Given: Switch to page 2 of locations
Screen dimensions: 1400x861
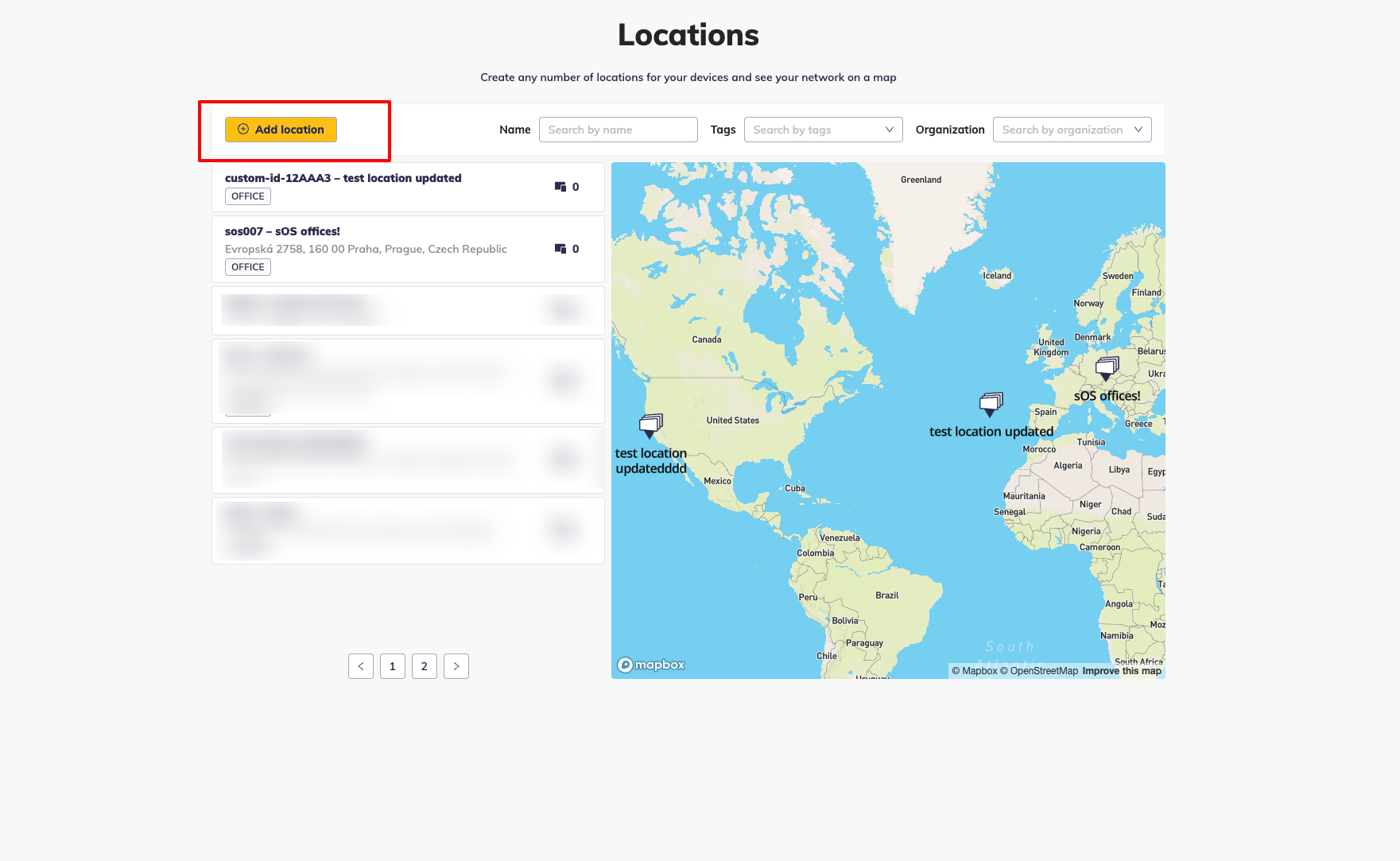Looking at the screenshot, I should 425,666.
